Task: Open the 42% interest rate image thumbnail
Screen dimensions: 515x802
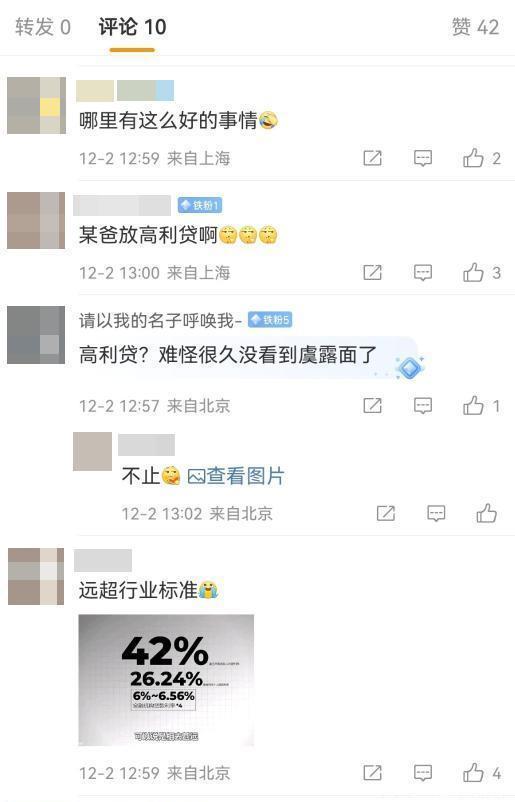Action: click(x=166, y=680)
